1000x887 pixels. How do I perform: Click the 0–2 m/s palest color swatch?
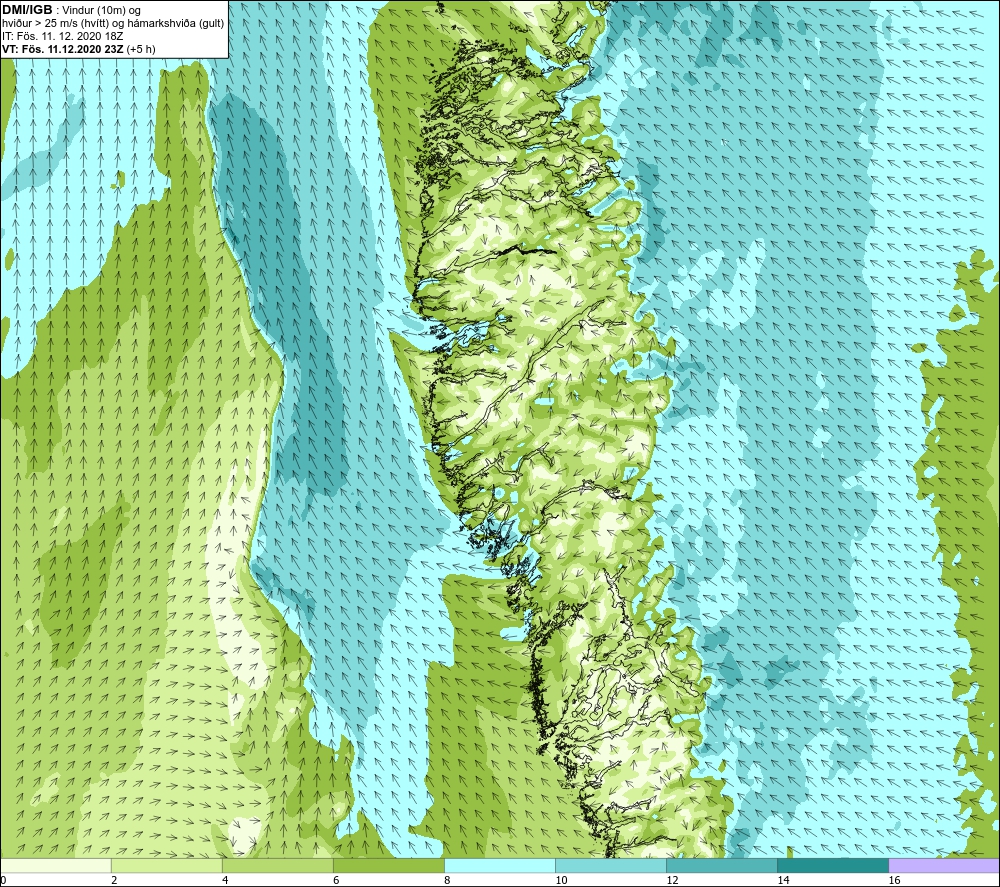pos(55,865)
